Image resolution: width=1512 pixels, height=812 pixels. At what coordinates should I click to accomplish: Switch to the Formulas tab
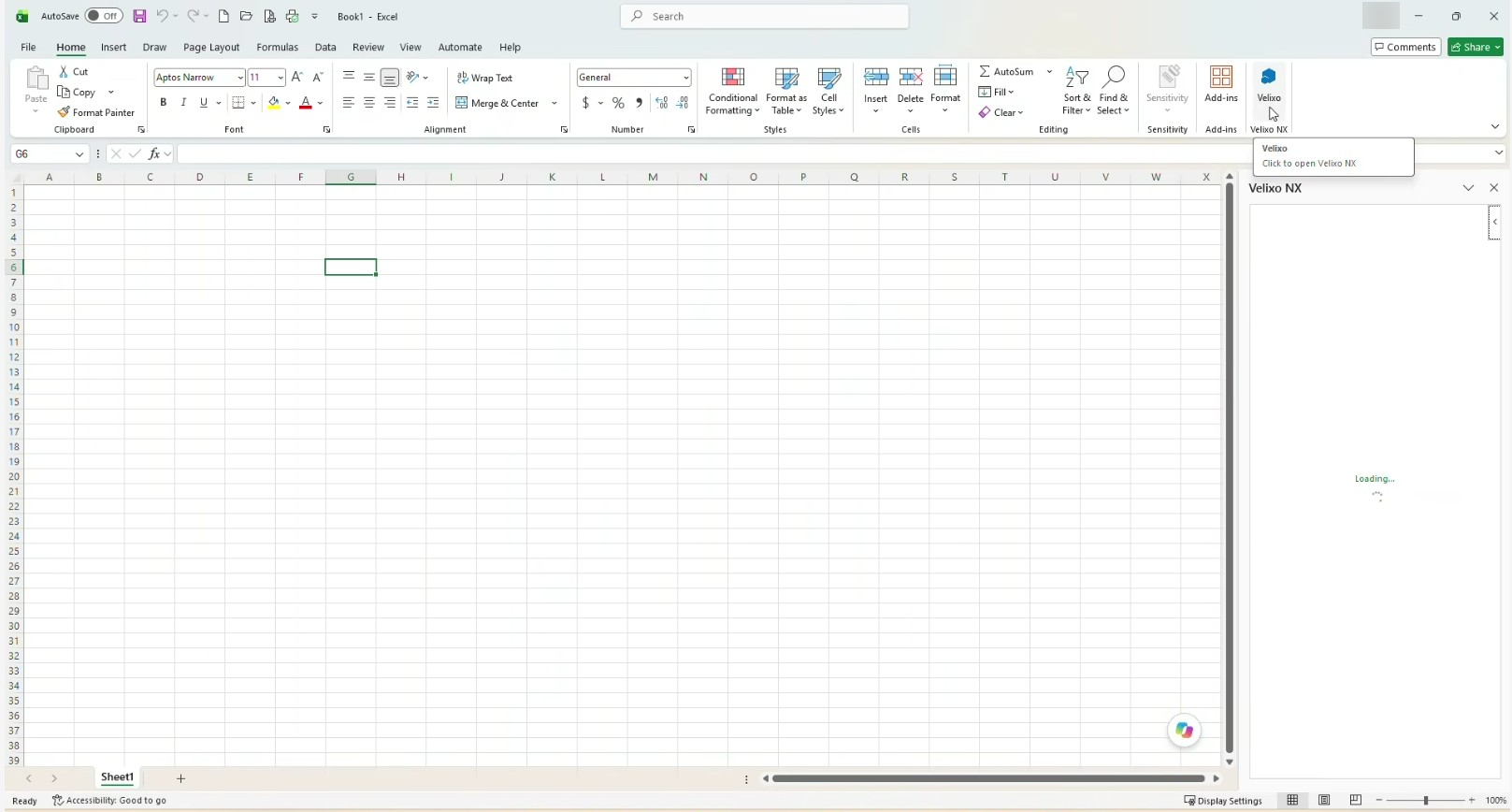point(278,47)
